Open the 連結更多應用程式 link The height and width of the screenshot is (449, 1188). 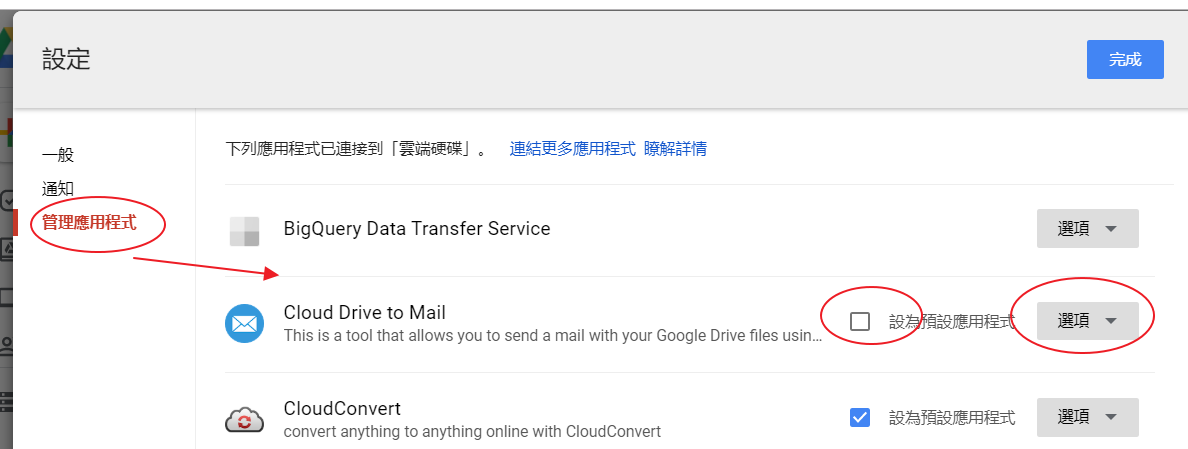tap(572, 149)
